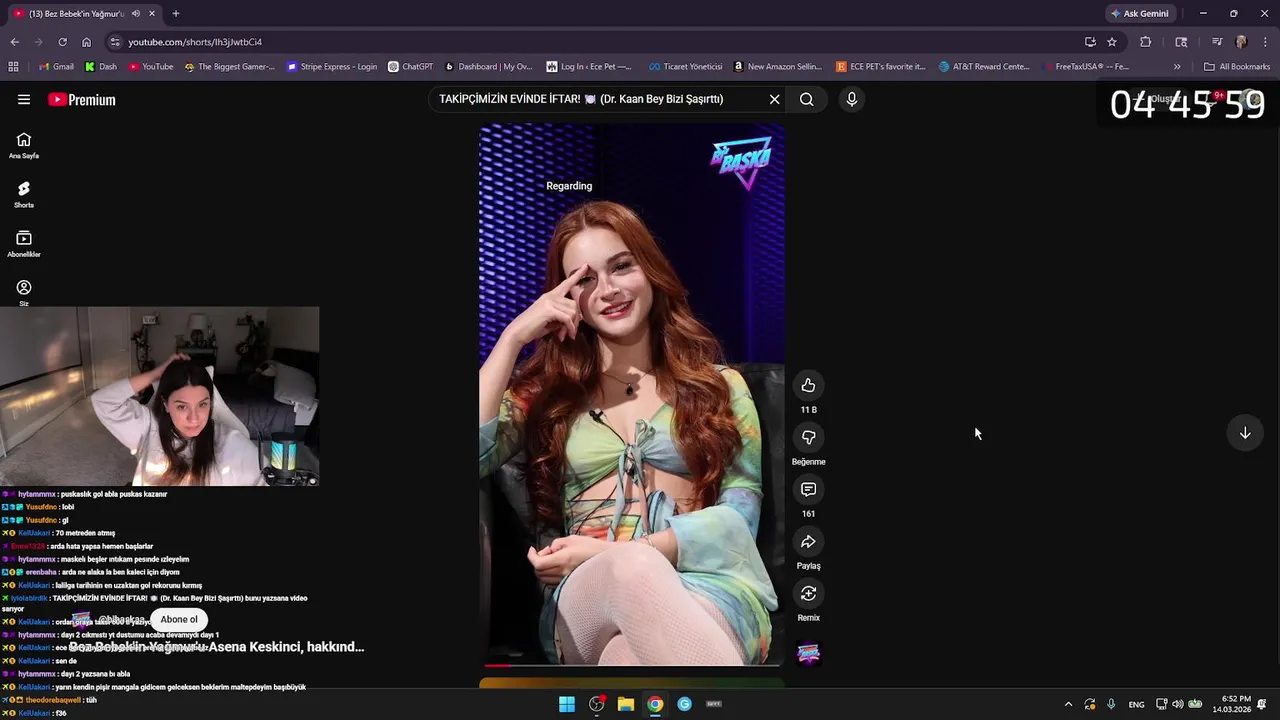This screenshot has width=1280, height=720.
Task: View site information icon in address bar
Action: point(115,42)
